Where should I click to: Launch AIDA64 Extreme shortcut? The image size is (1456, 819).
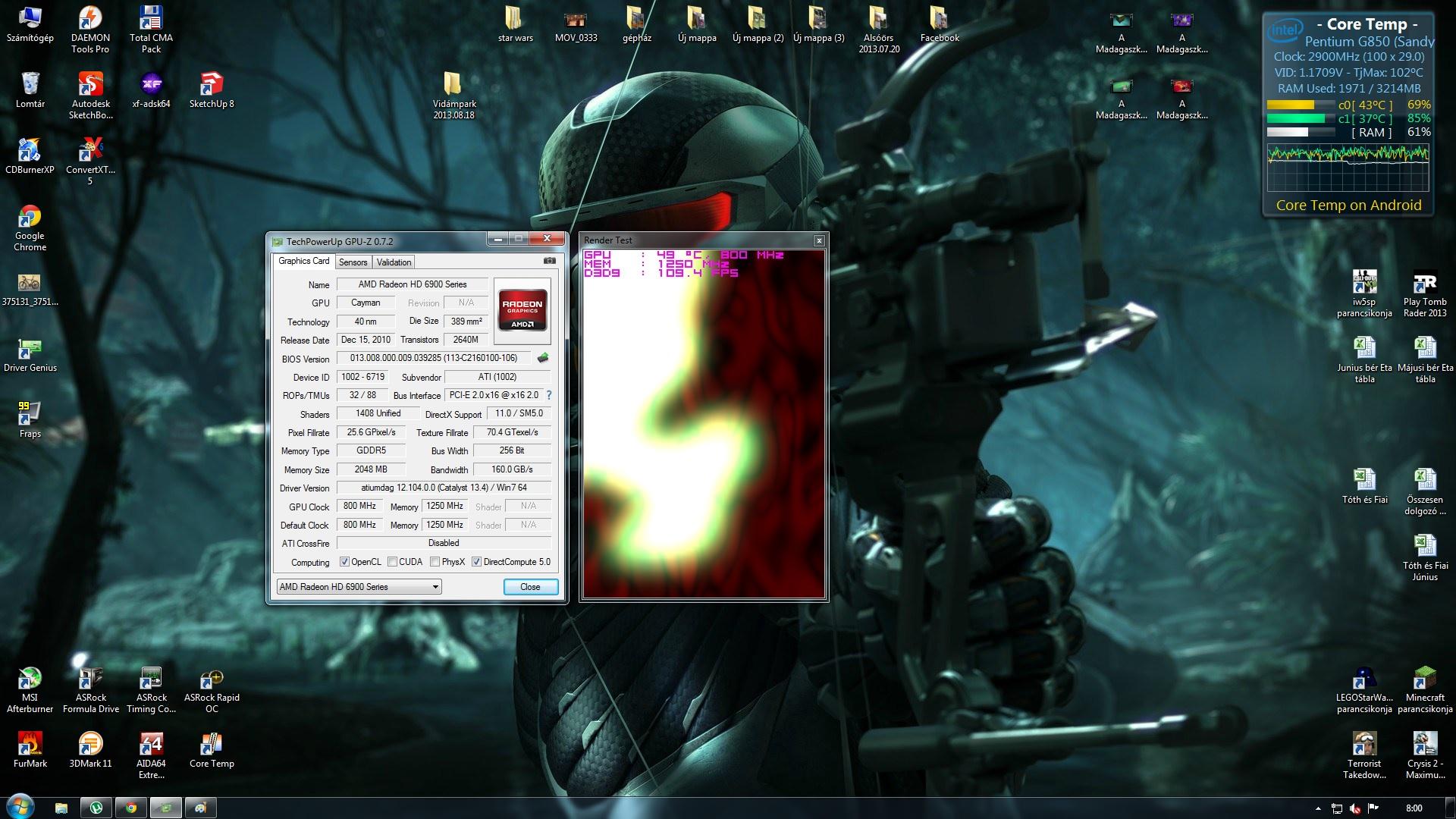tap(151, 745)
